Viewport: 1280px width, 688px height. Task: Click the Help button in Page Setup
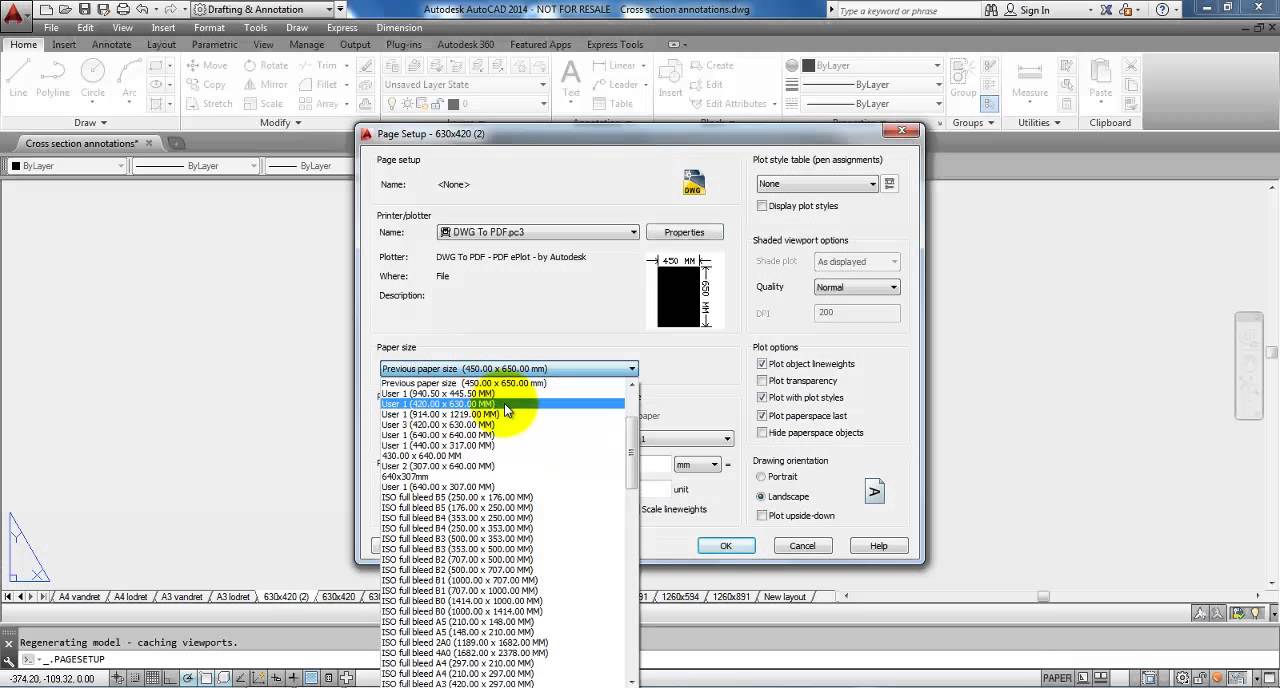pyautogui.click(x=879, y=546)
